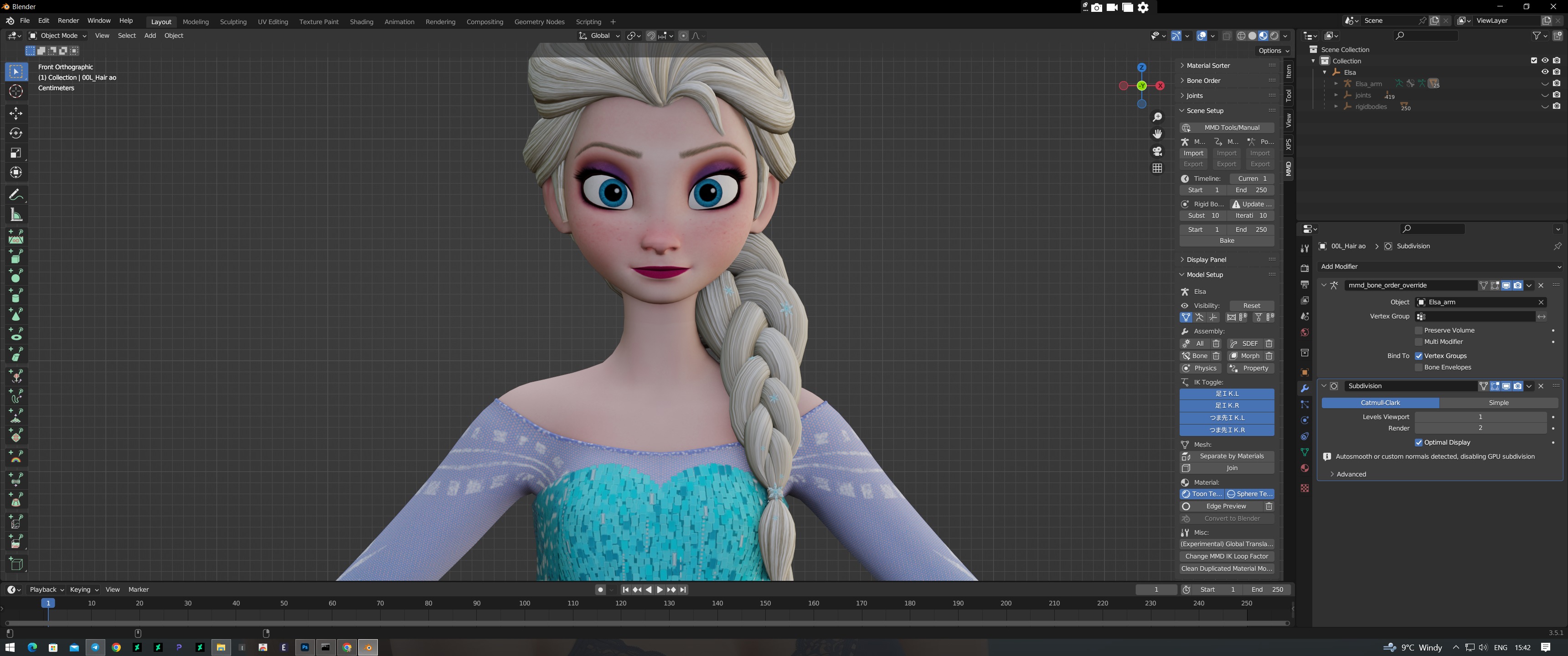Select the Measure tool
The image size is (1568, 656).
coord(16,215)
